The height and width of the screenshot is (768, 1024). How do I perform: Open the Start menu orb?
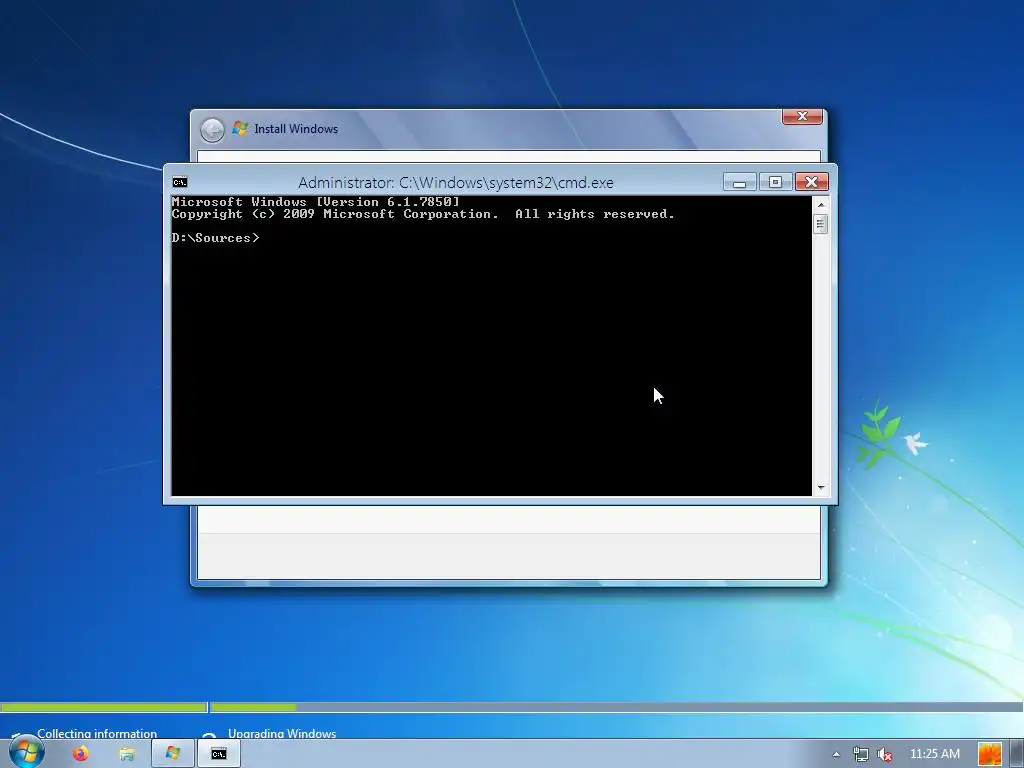pos(27,752)
